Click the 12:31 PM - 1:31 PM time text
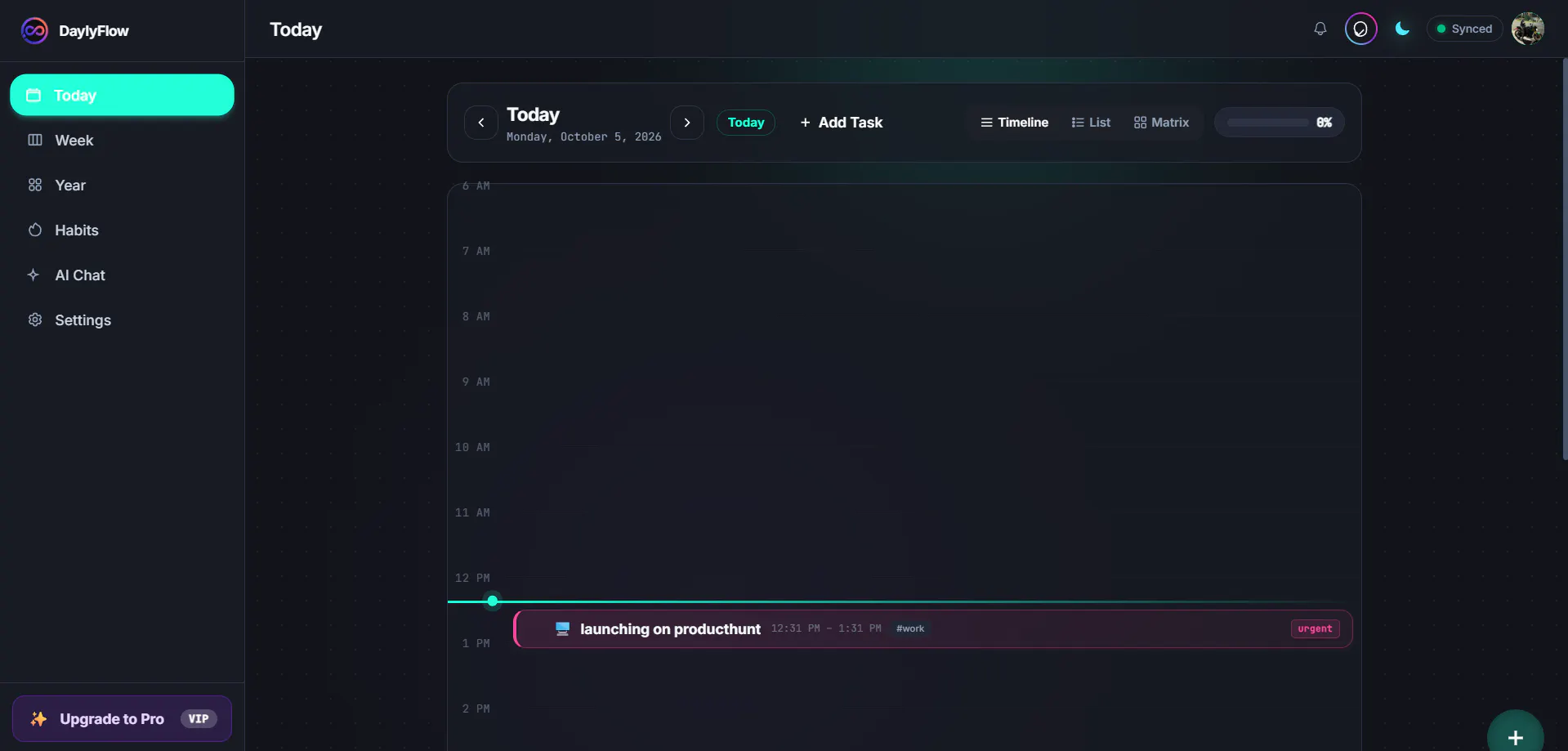Image resolution: width=1568 pixels, height=751 pixels. tap(826, 628)
